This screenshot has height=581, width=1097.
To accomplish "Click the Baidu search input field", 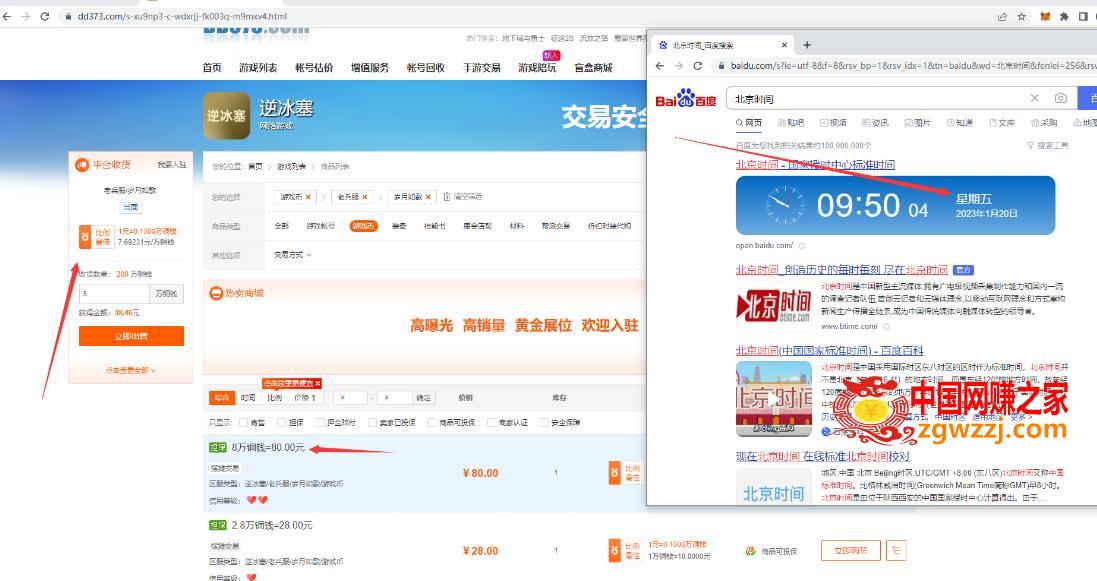I will tap(879, 99).
